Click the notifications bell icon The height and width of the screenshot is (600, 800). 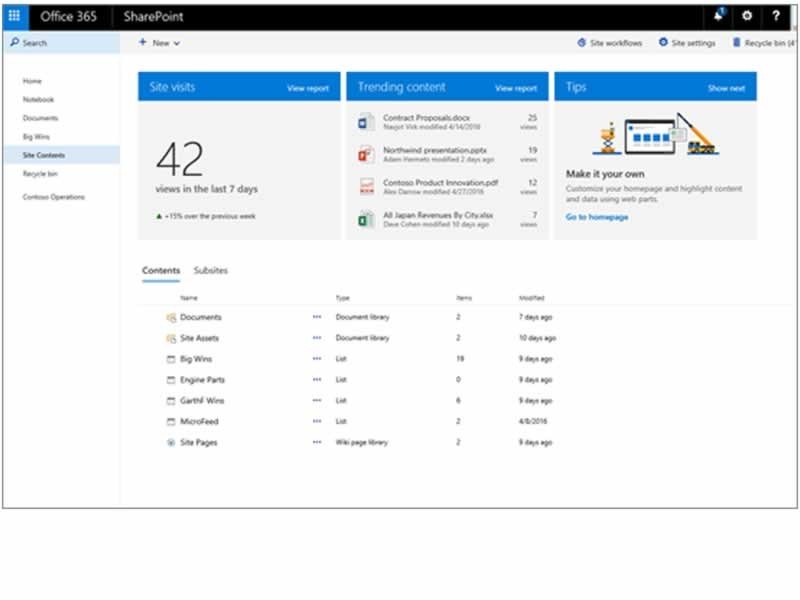(x=718, y=16)
